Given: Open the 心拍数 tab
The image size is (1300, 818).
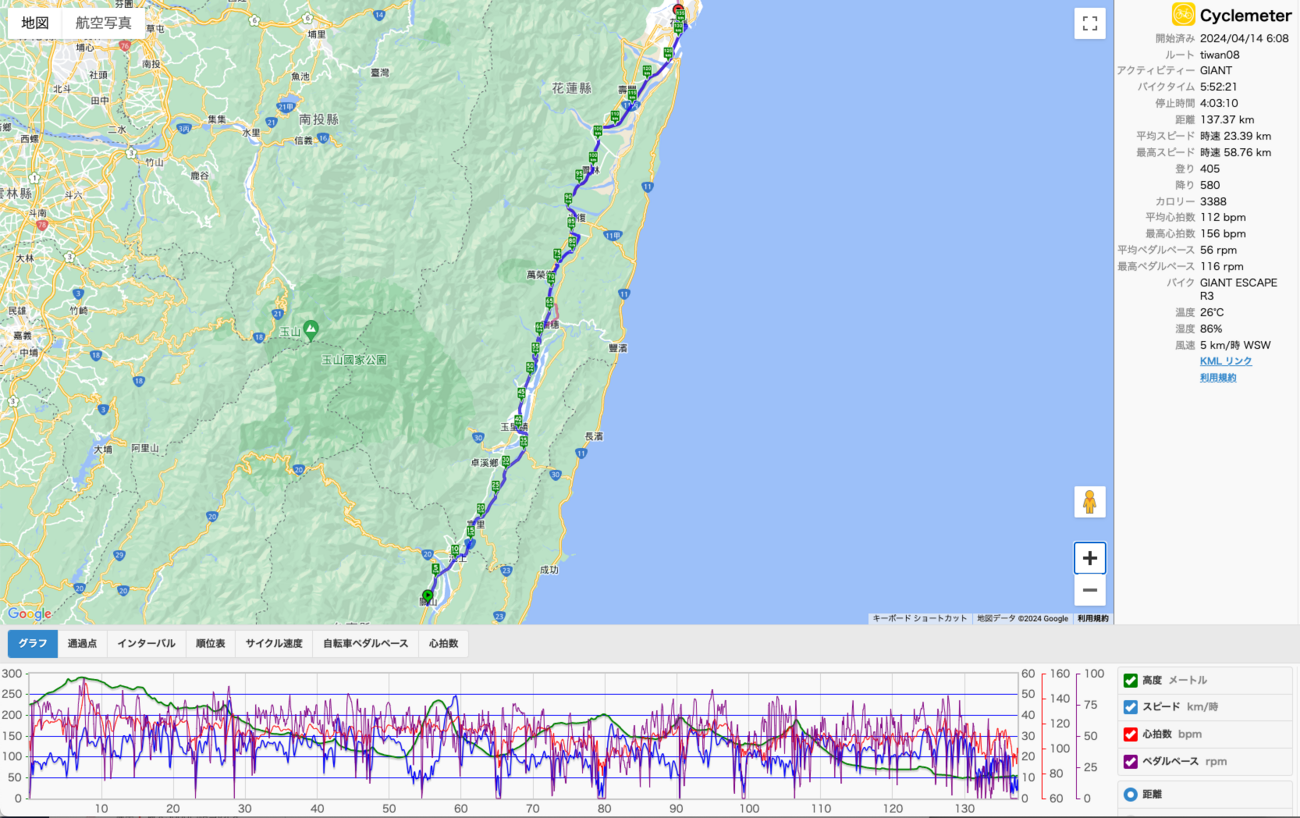Looking at the screenshot, I should (x=443, y=643).
